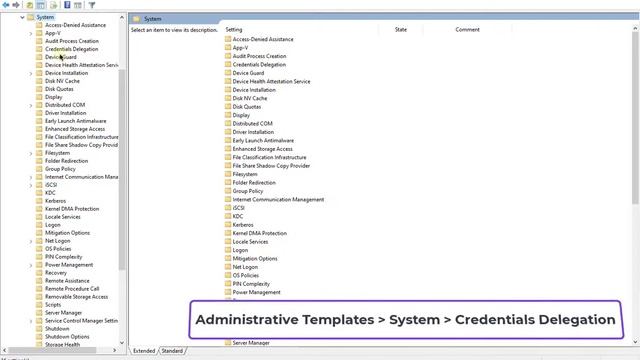Select Folder Redirection in the tree
Screen dimensions: 640x360
click(67, 161)
